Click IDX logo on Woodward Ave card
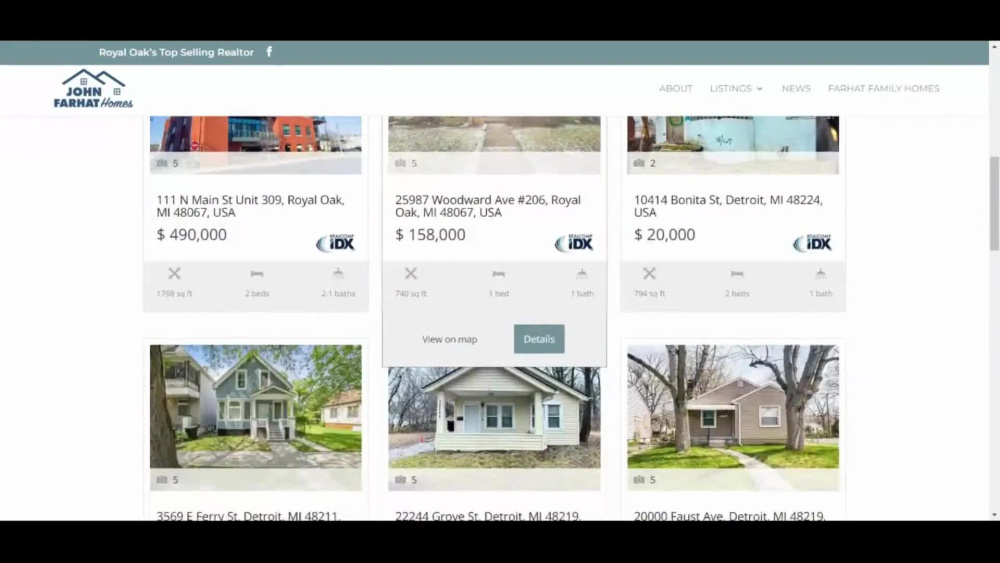The height and width of the screenshot is (563, 1000). [x=574, y=243]
